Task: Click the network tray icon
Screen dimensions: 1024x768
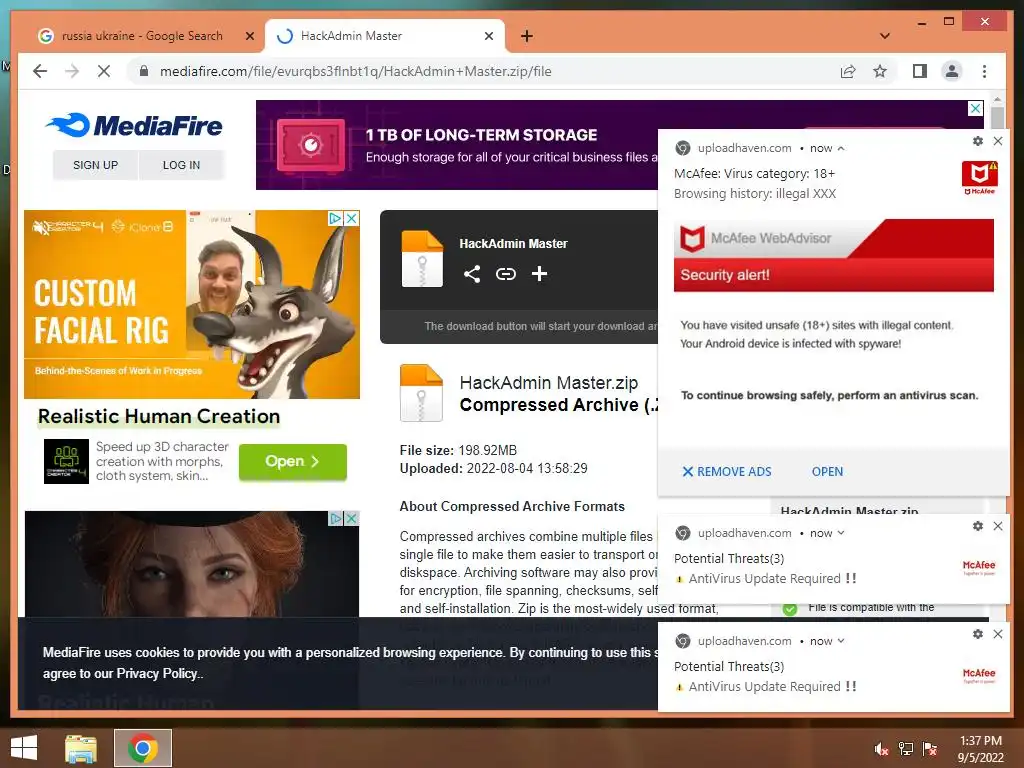Action: tap(906, 749)
